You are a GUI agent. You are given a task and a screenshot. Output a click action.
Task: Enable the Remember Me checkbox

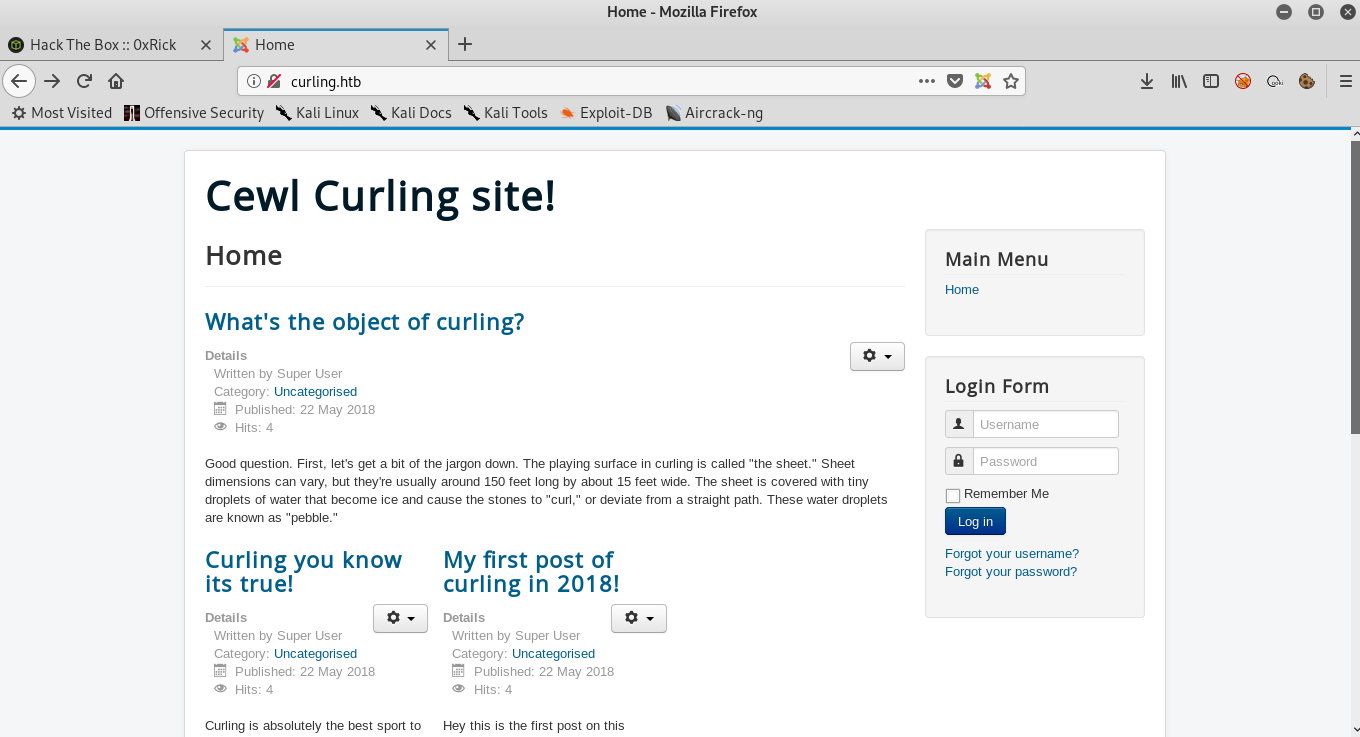click(x=953, y=495)
